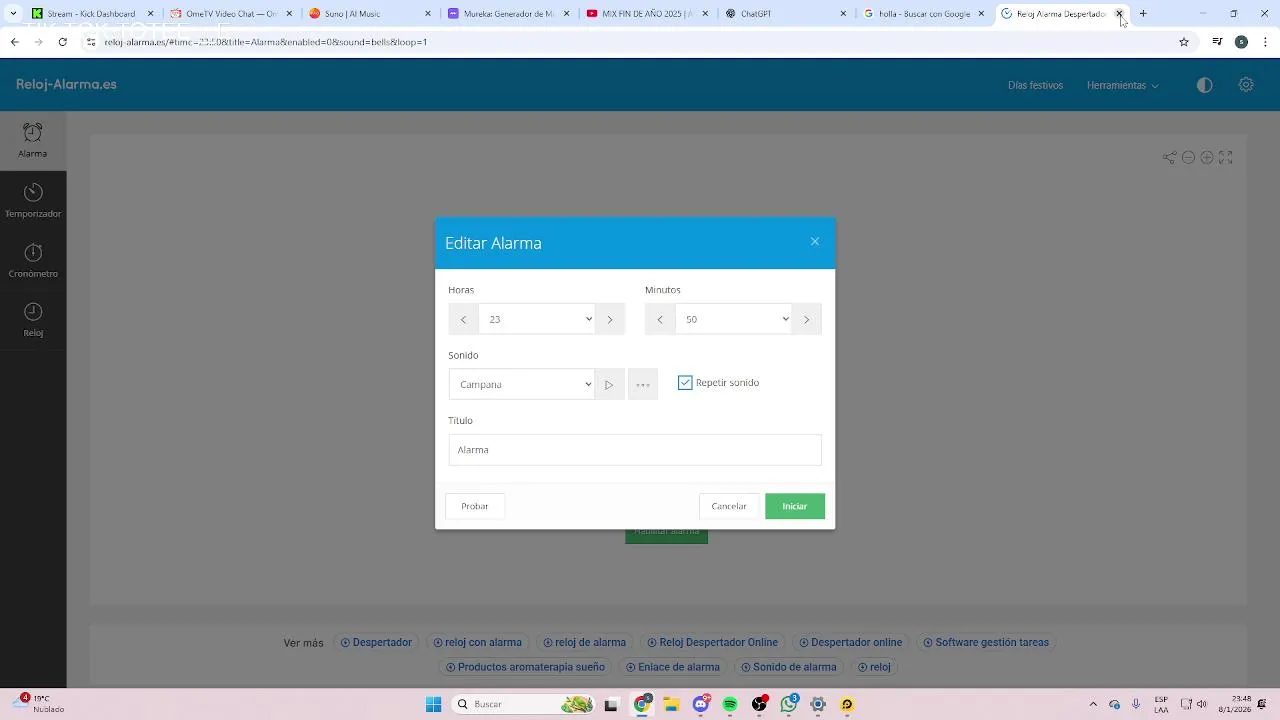
Task: Open Chrome three-dot menu
Action: [x=1266, y=42]
